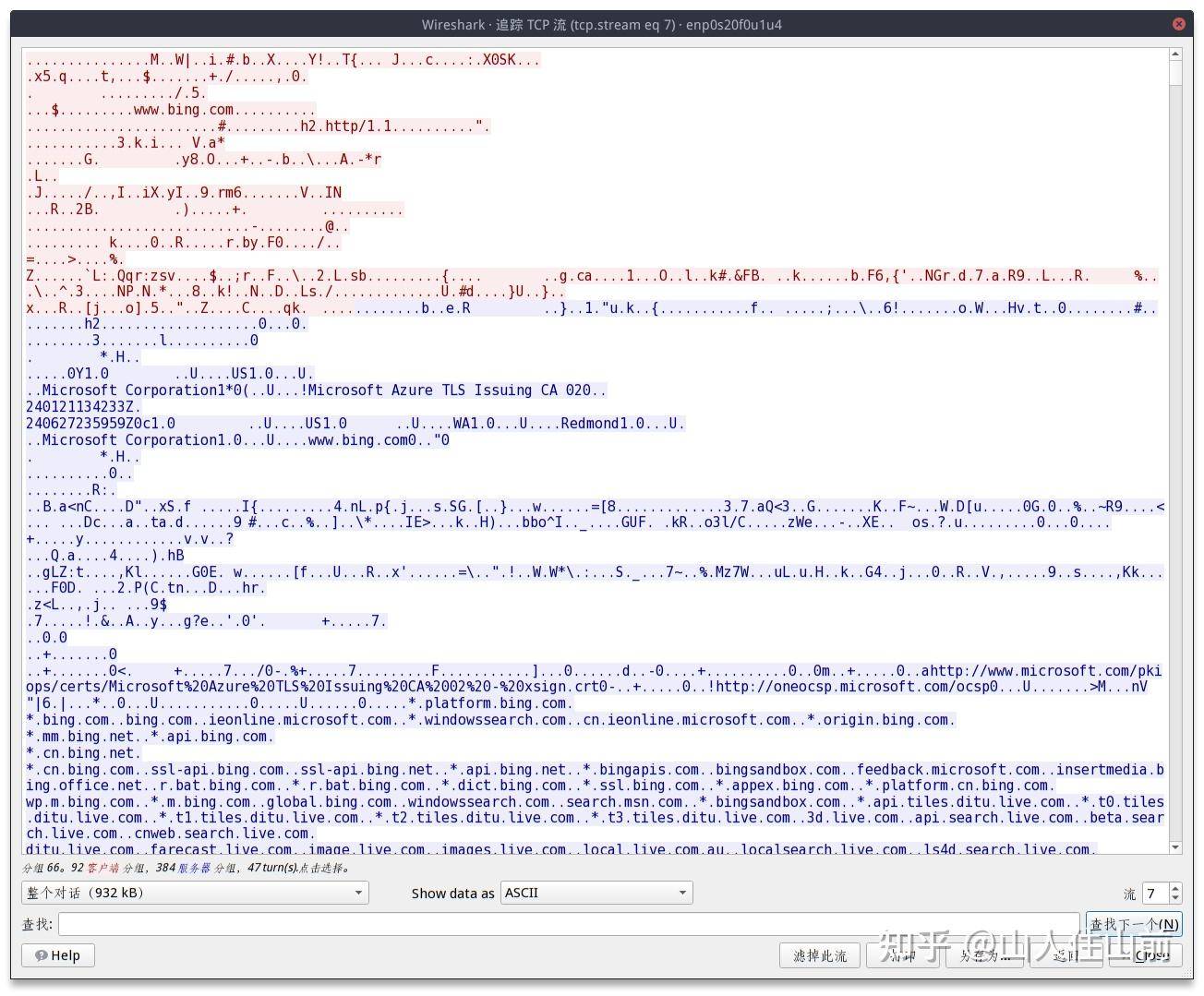Viewport: 1204px width, 996px height.
Task: Click line starting .ditu.live.com..*.t1.tiles
Action: tap(595, 818)
